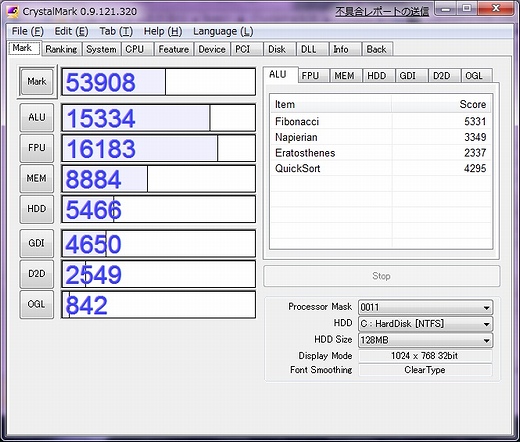The width and height of the screenshot is (520, 442).
Task: Run the D2D benchmark button
Action: tap(37, 274)
